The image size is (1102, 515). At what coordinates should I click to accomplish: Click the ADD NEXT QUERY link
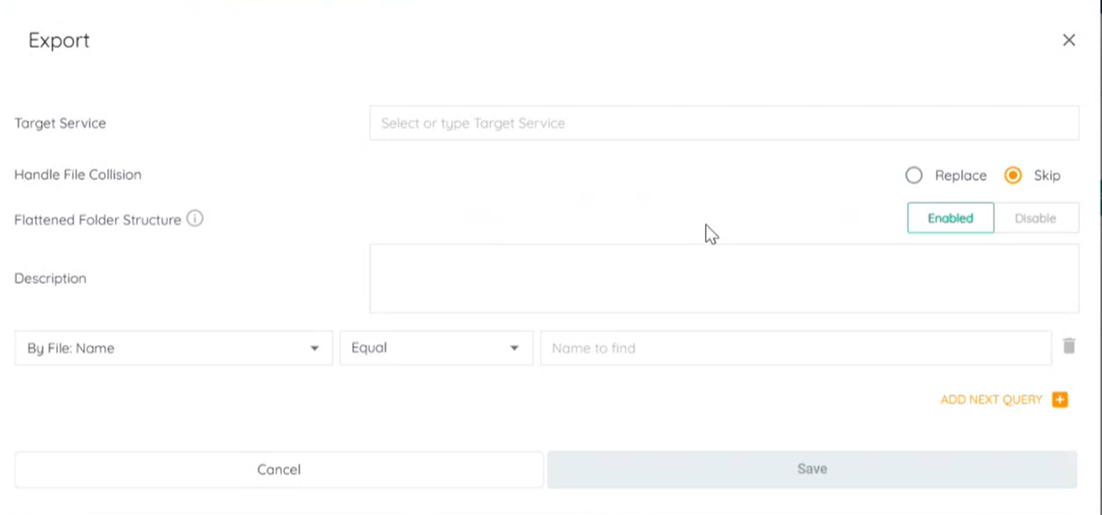[x=991, y=400]
